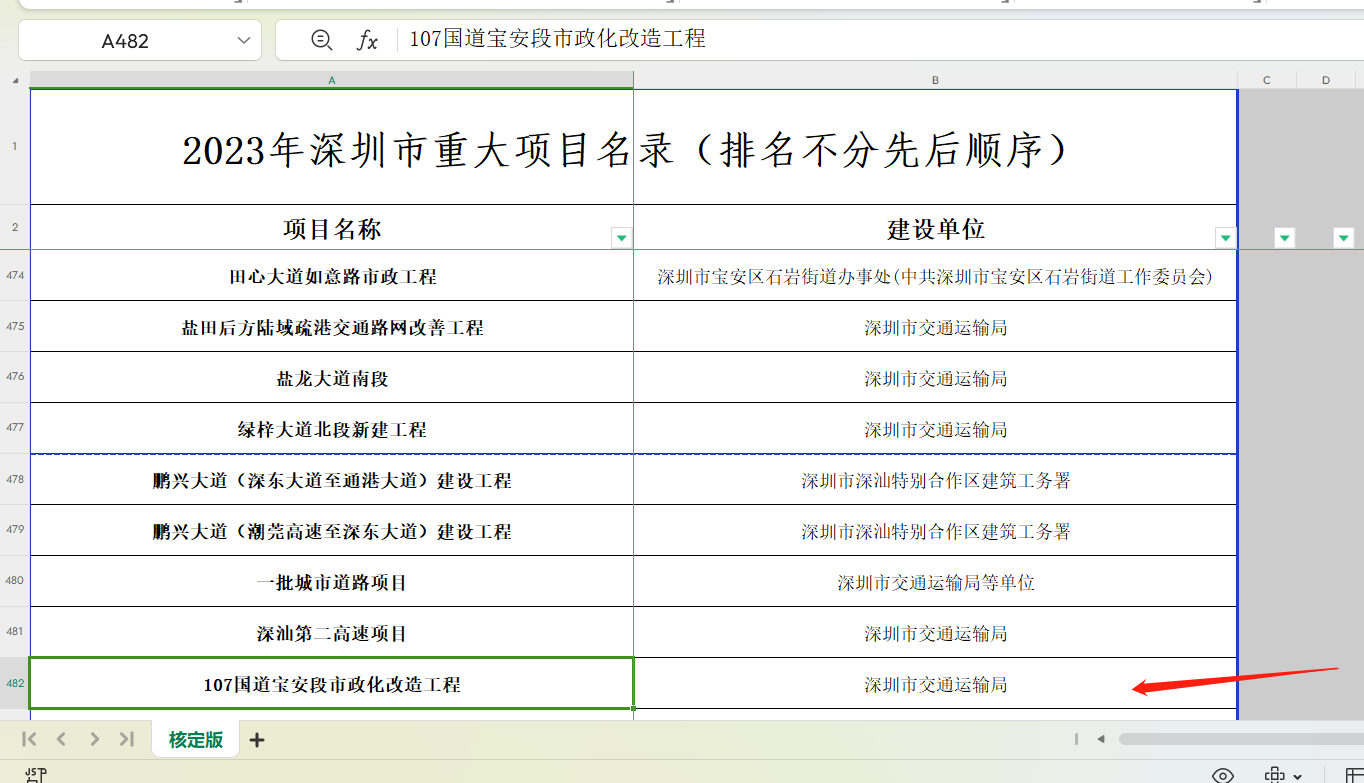
Task: Switch to the 核定版 sheet tab
Action: [x=195, y=740]
